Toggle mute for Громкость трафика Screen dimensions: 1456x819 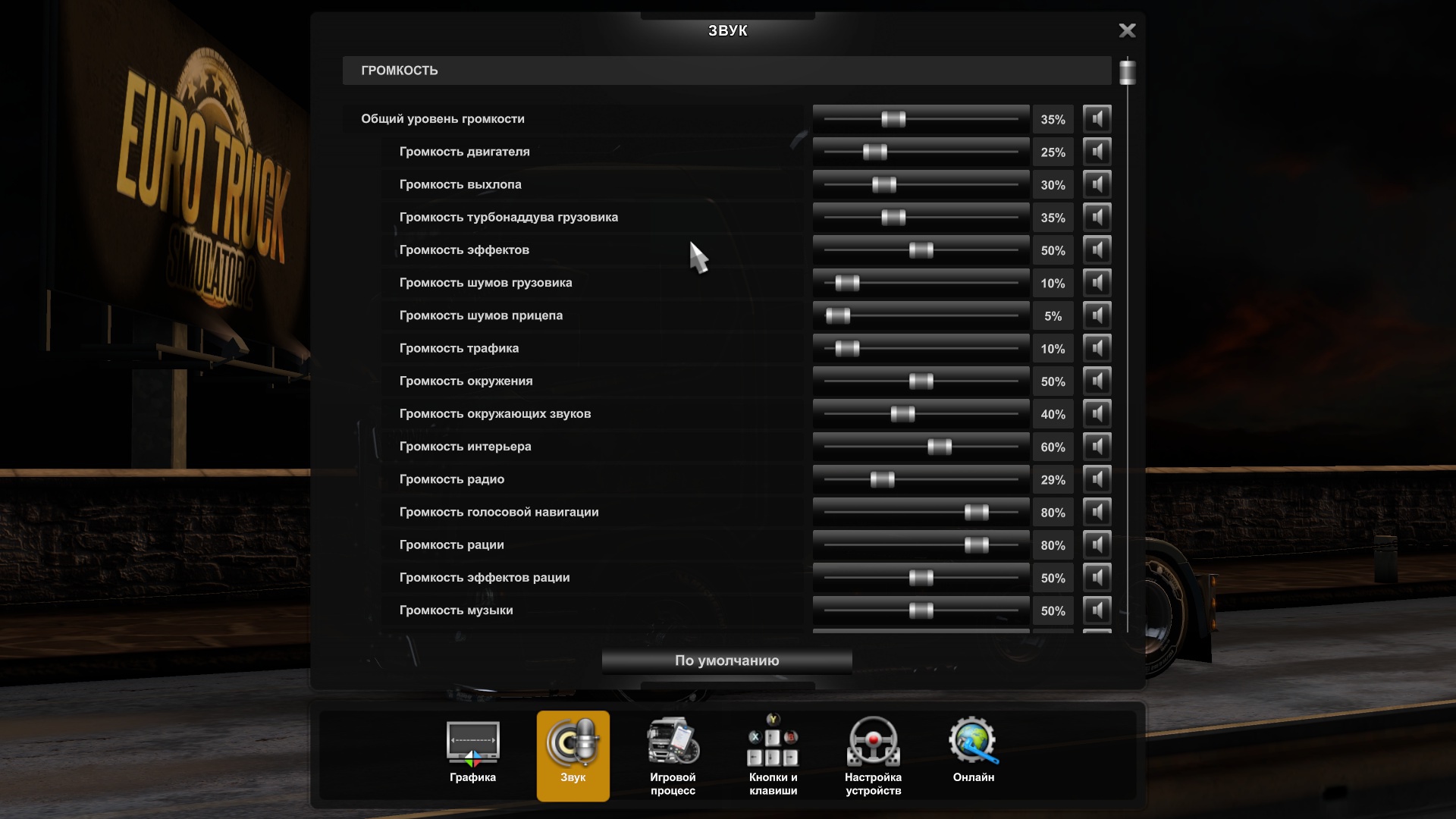[1097, 348]
